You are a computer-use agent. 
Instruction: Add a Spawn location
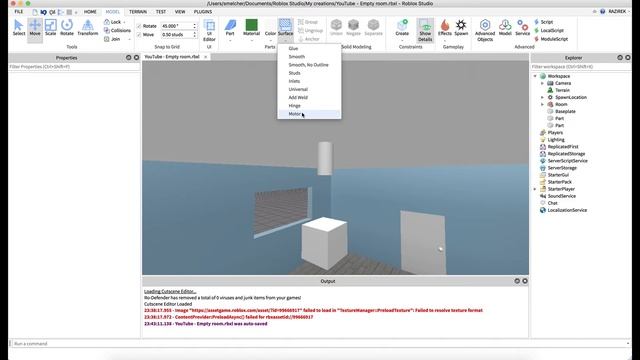(461, 28)
